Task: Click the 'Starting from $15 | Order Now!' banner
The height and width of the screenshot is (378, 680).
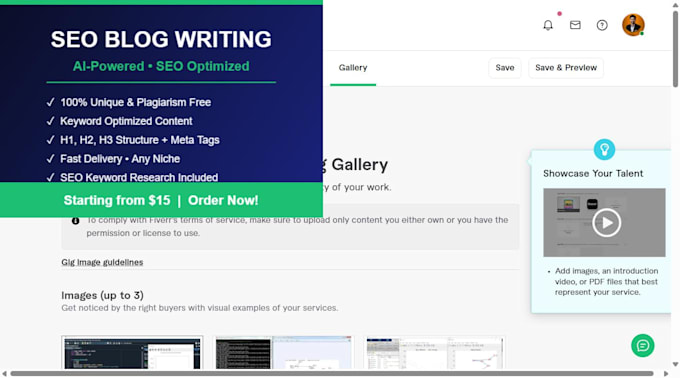Action: click(x=161, y=200)
